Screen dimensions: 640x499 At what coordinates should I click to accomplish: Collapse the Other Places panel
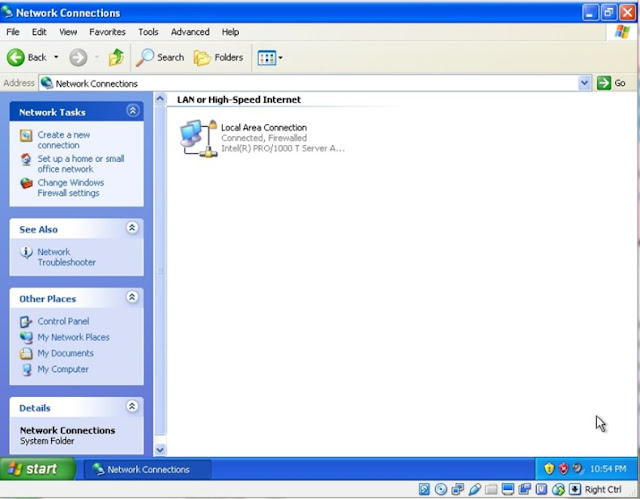point(132,297)
